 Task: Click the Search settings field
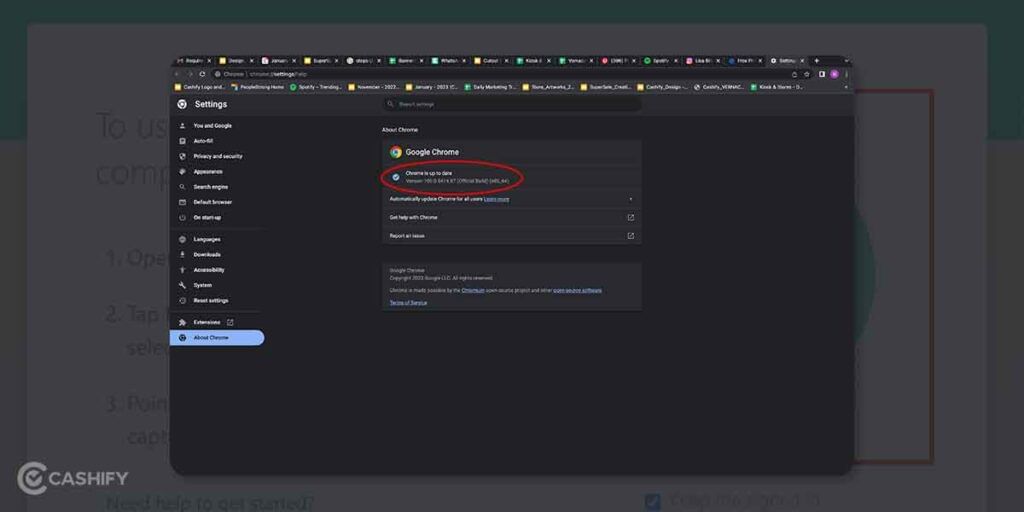click(511, 104)
